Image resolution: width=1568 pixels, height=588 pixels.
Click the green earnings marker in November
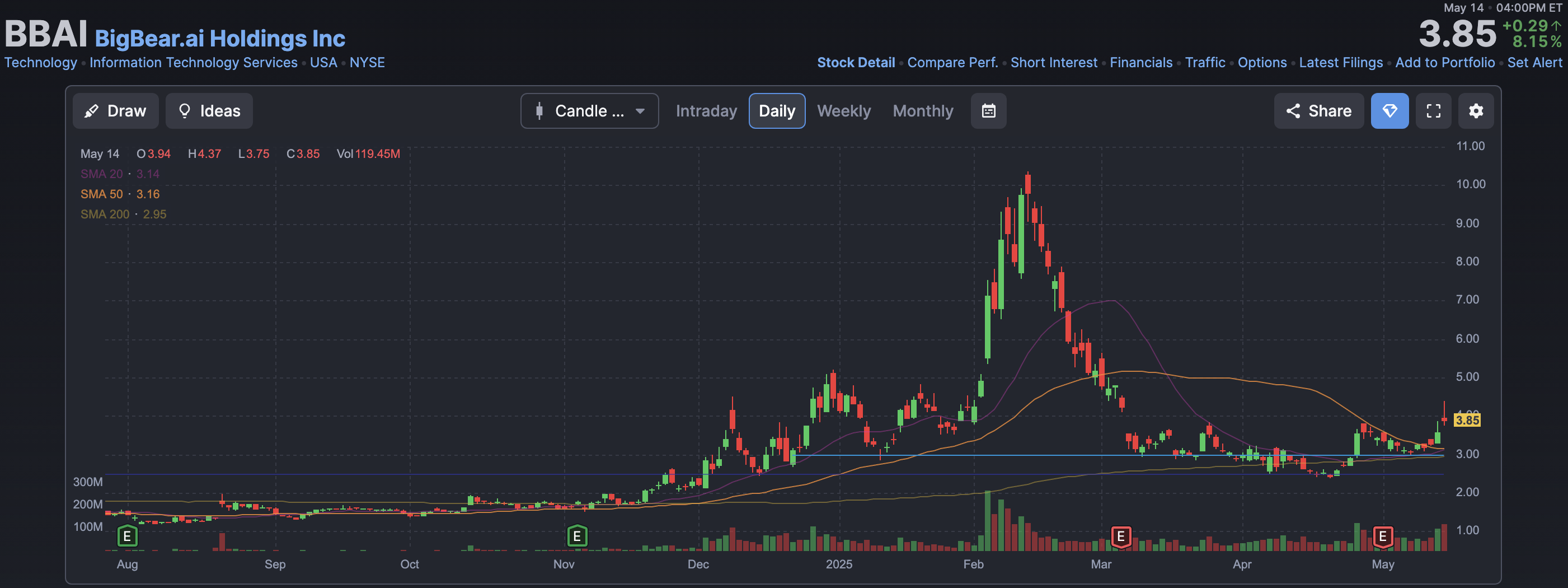577,536
